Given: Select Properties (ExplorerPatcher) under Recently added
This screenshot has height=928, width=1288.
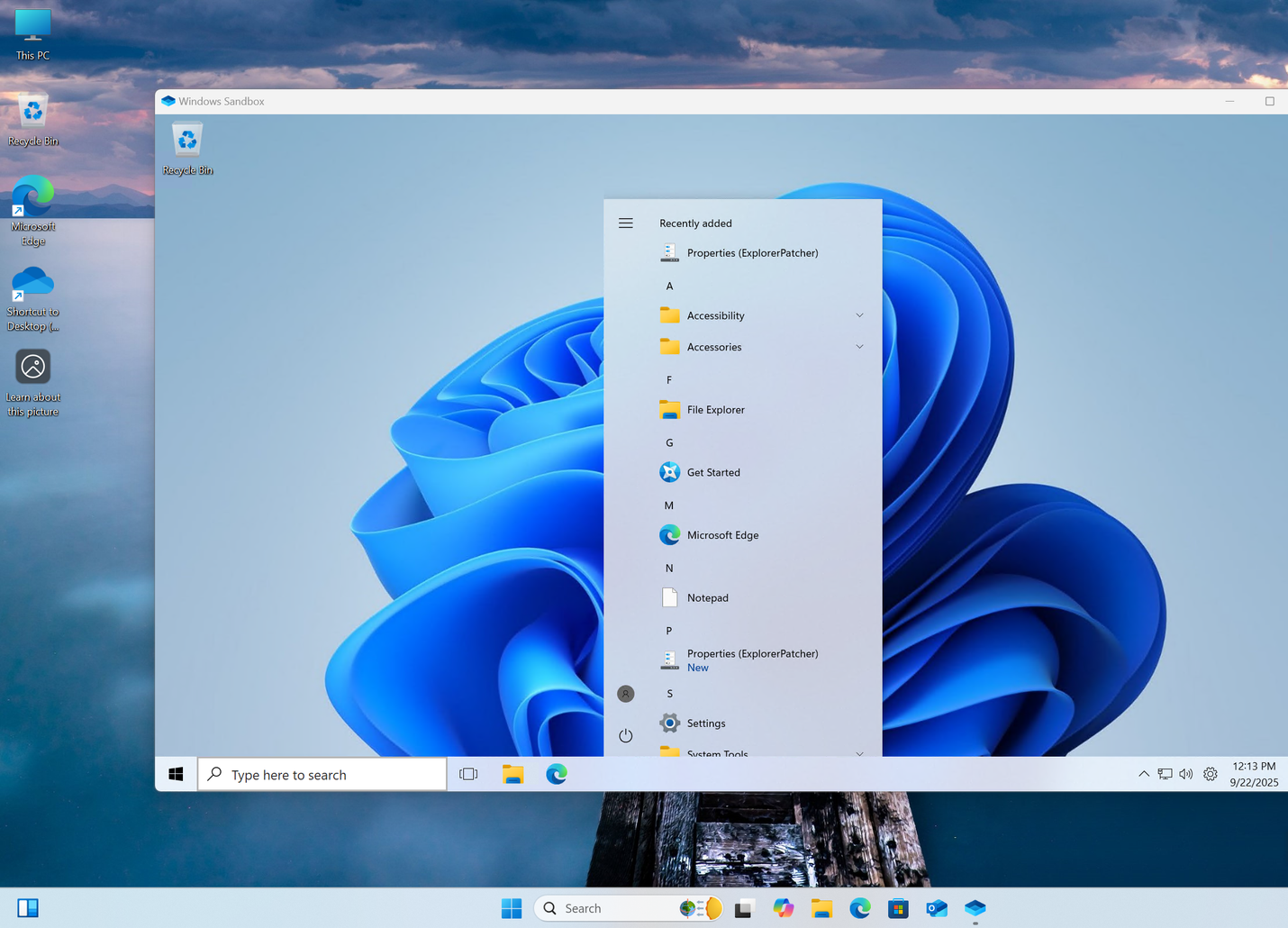Looking at the screenshot, I should click(753, 252).
